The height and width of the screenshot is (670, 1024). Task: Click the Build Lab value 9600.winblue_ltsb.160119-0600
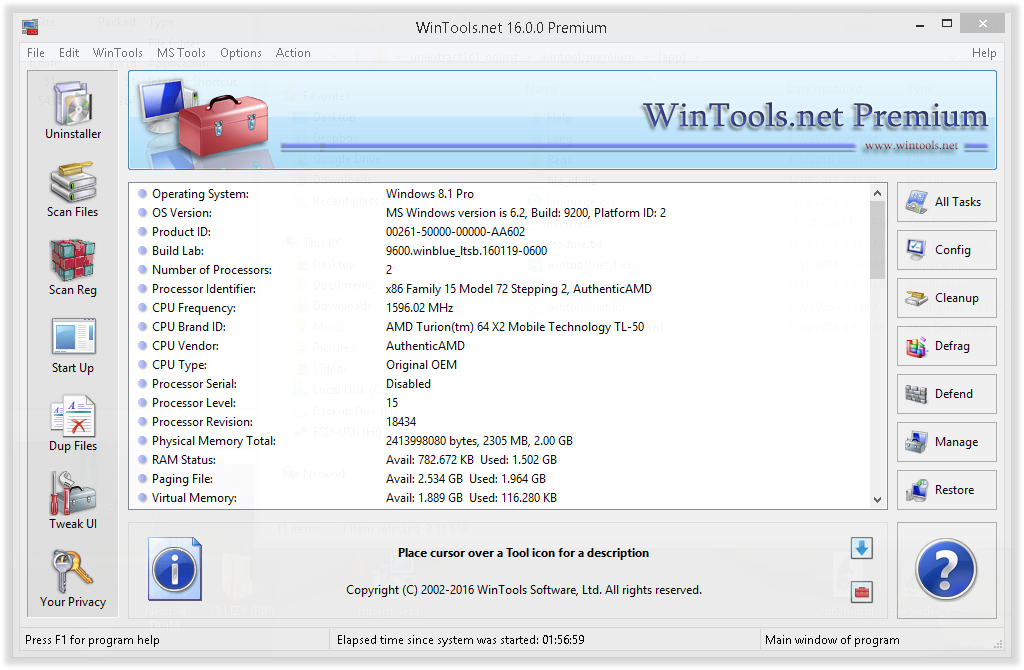466,251
